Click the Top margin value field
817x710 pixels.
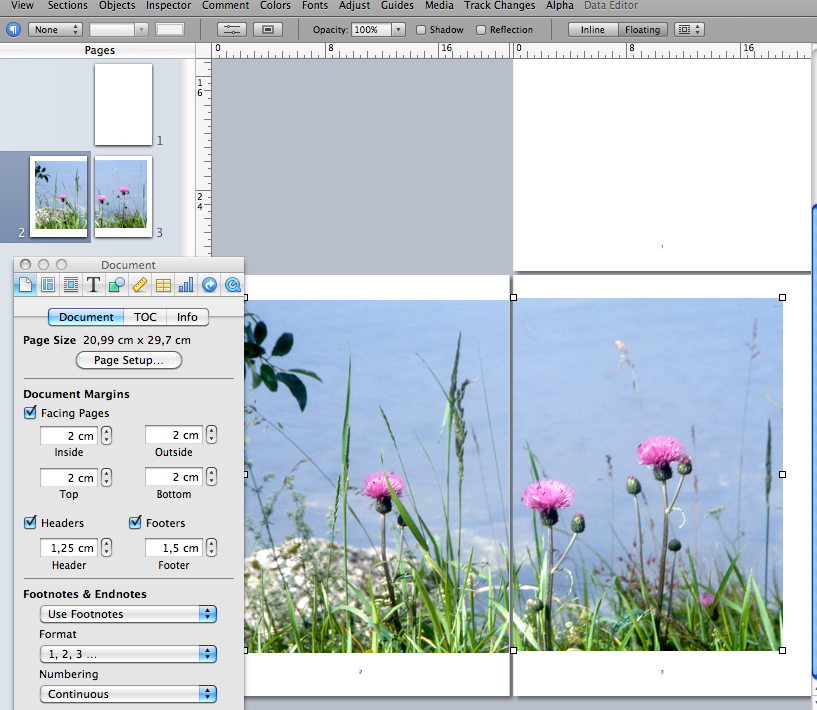pyautogui.click(x=69, y=477)
